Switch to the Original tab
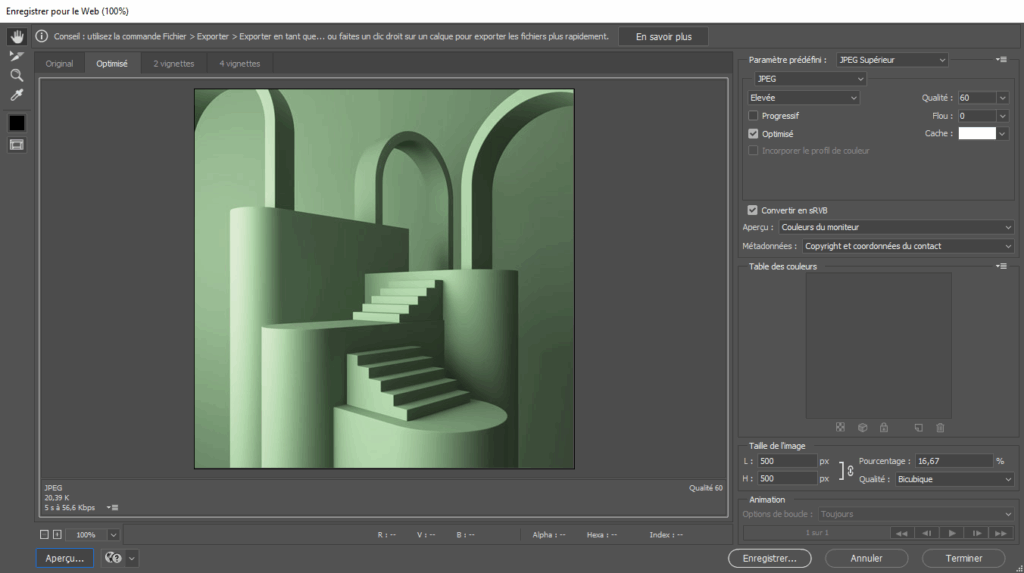The image size is (1024, 573). coord(59,63)
